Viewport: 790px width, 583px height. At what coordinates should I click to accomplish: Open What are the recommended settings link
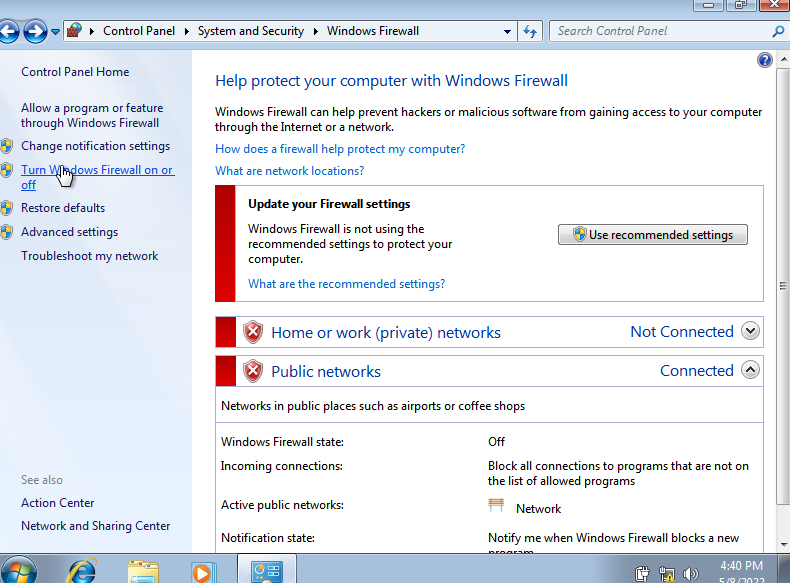point(347,284)
